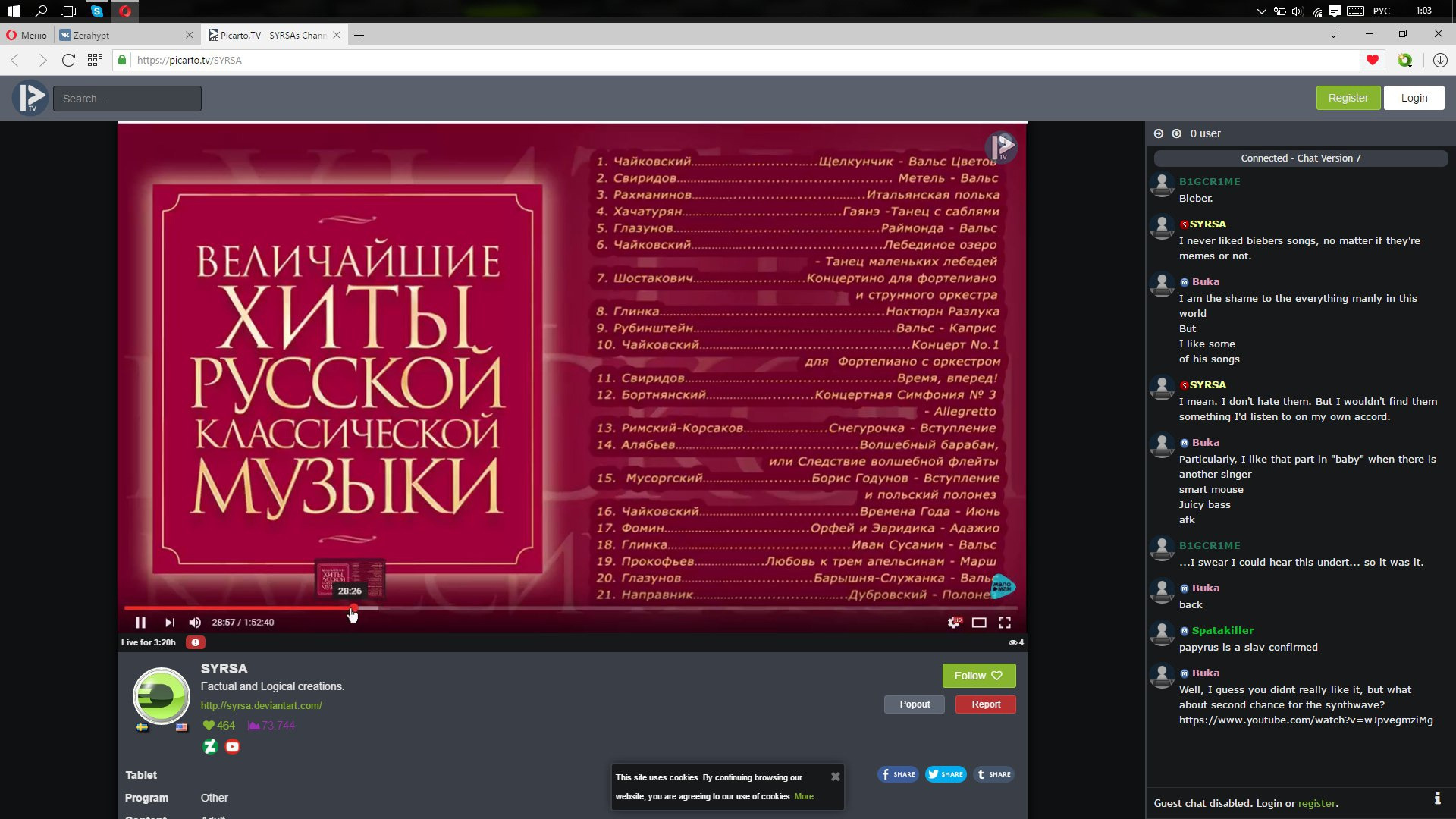Share on Facebook
Image resolution: width=1456 pixels, height=819 pixels.
tap(898, 774)
